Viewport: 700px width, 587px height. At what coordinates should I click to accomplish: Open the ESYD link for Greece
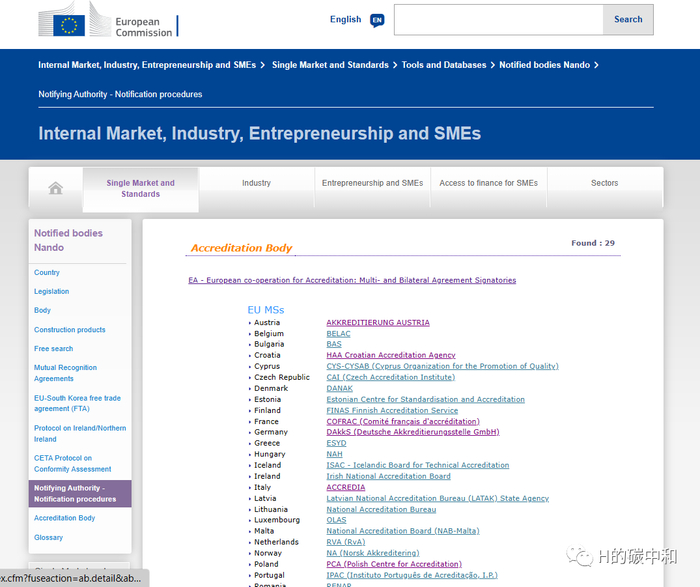[336, 443]
